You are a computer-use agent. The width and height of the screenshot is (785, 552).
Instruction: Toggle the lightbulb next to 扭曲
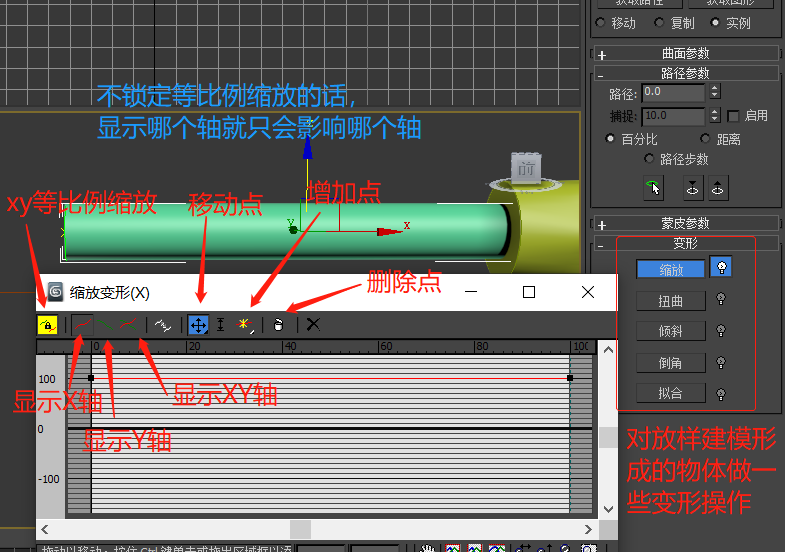point(721,299)
